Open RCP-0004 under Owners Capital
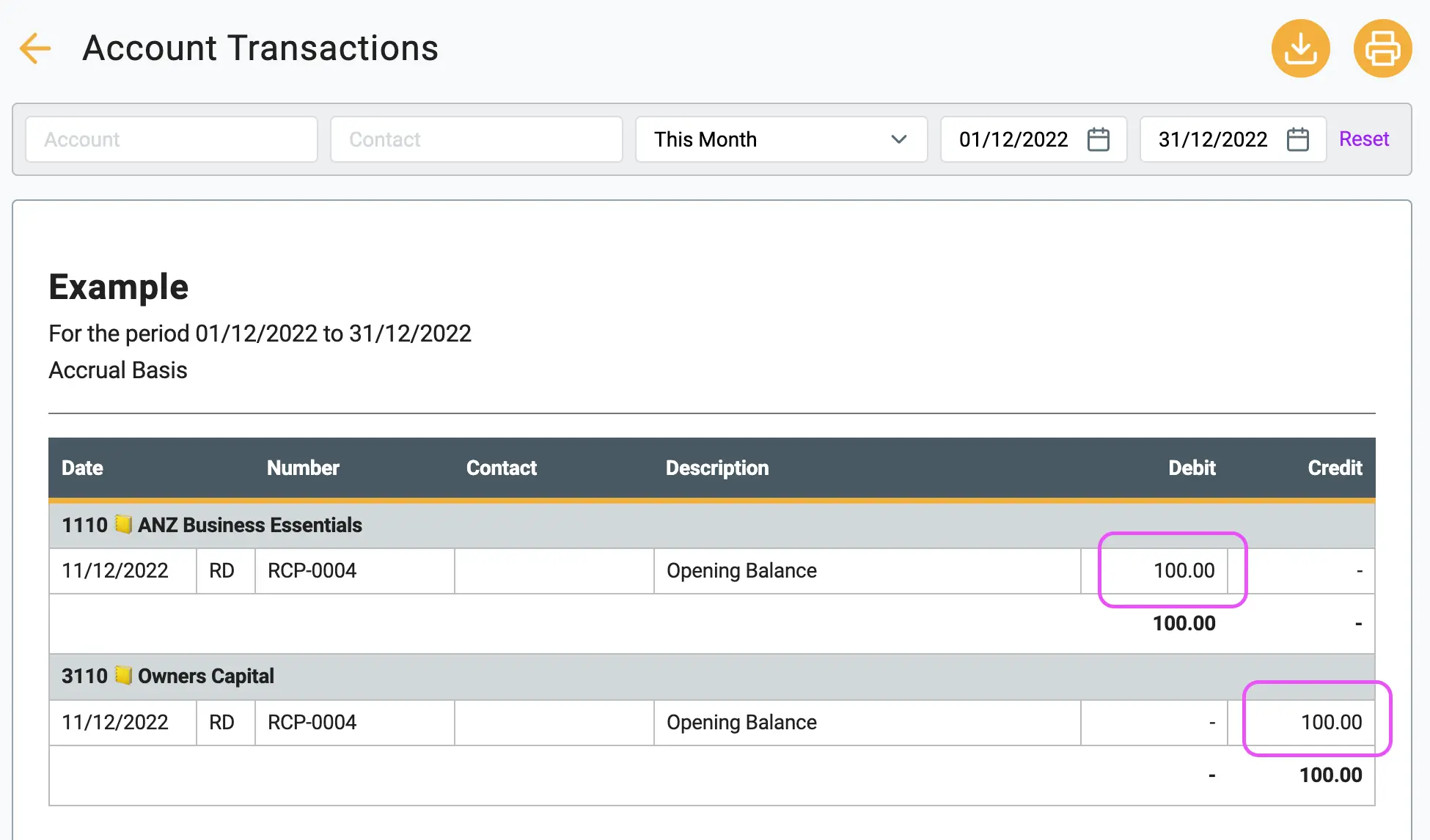Viewport: 1430px width, 840px height. (x=312, y=722)
